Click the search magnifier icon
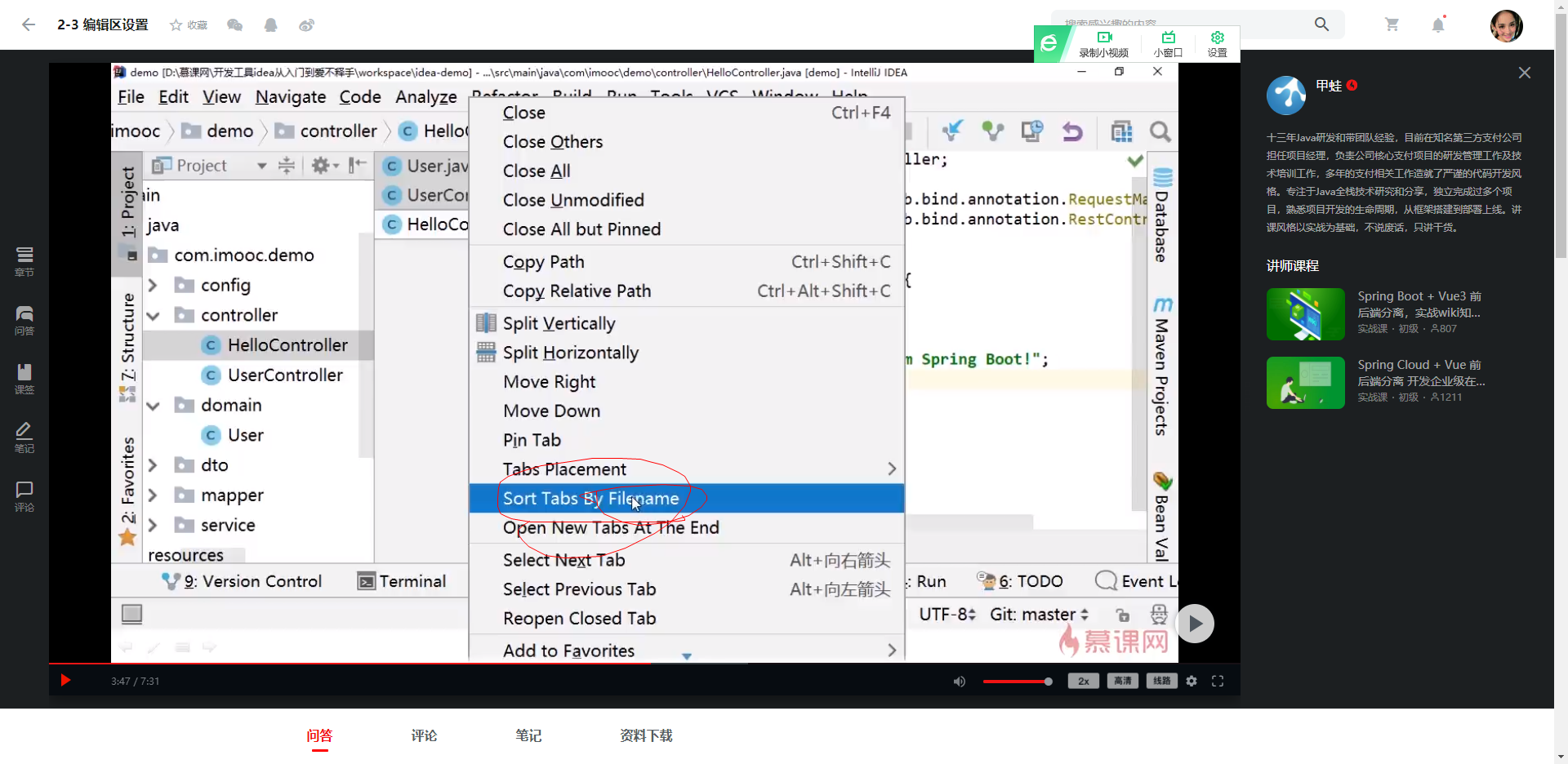The width and height of the screenshot is (1568, 764). coord(1321,24)
